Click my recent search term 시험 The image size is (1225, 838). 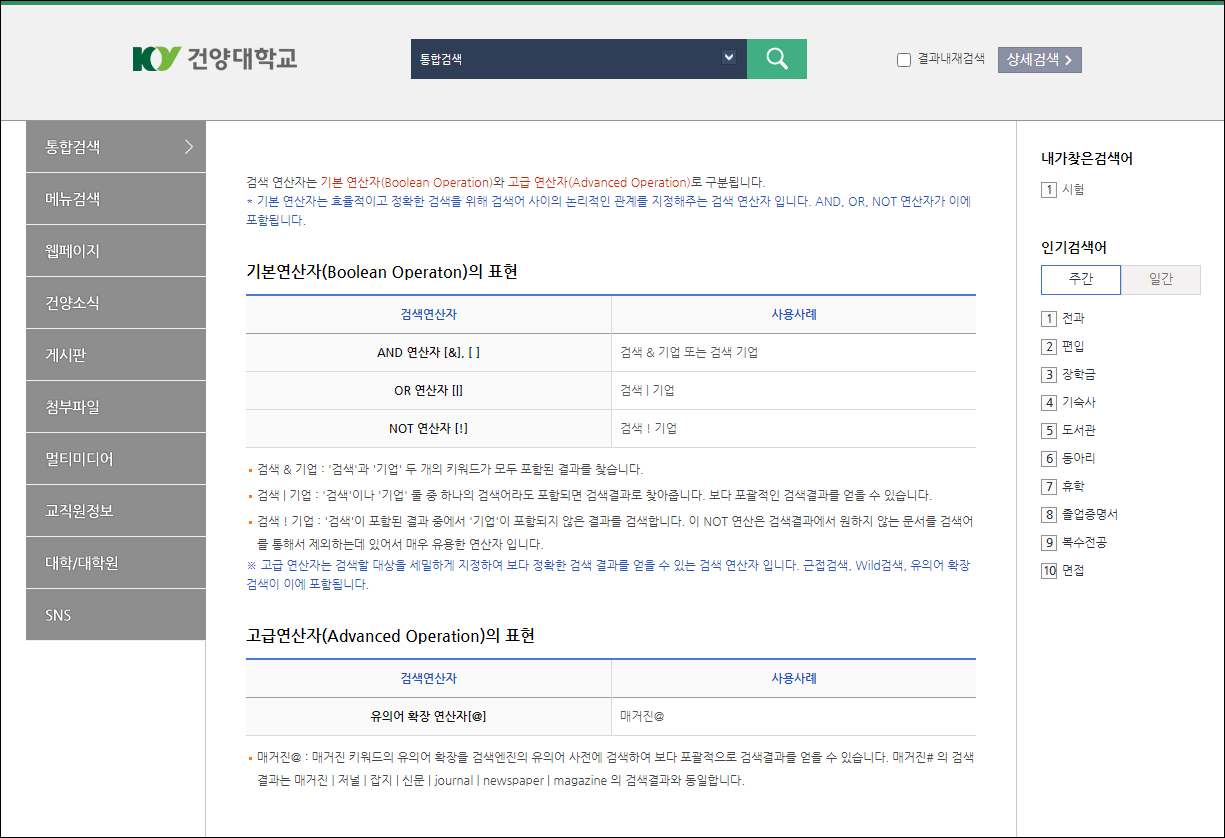(x=1072, y=189)
